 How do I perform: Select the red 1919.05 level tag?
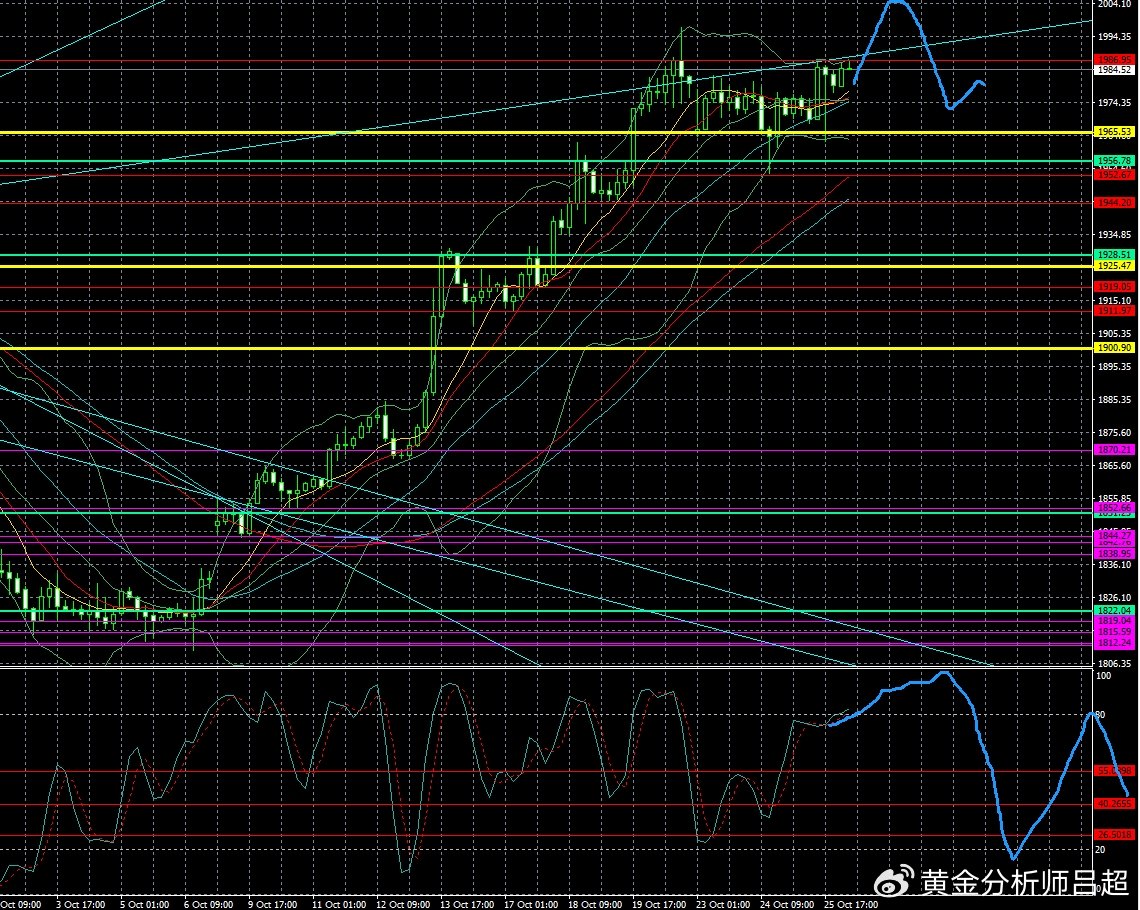(1114, 287)
